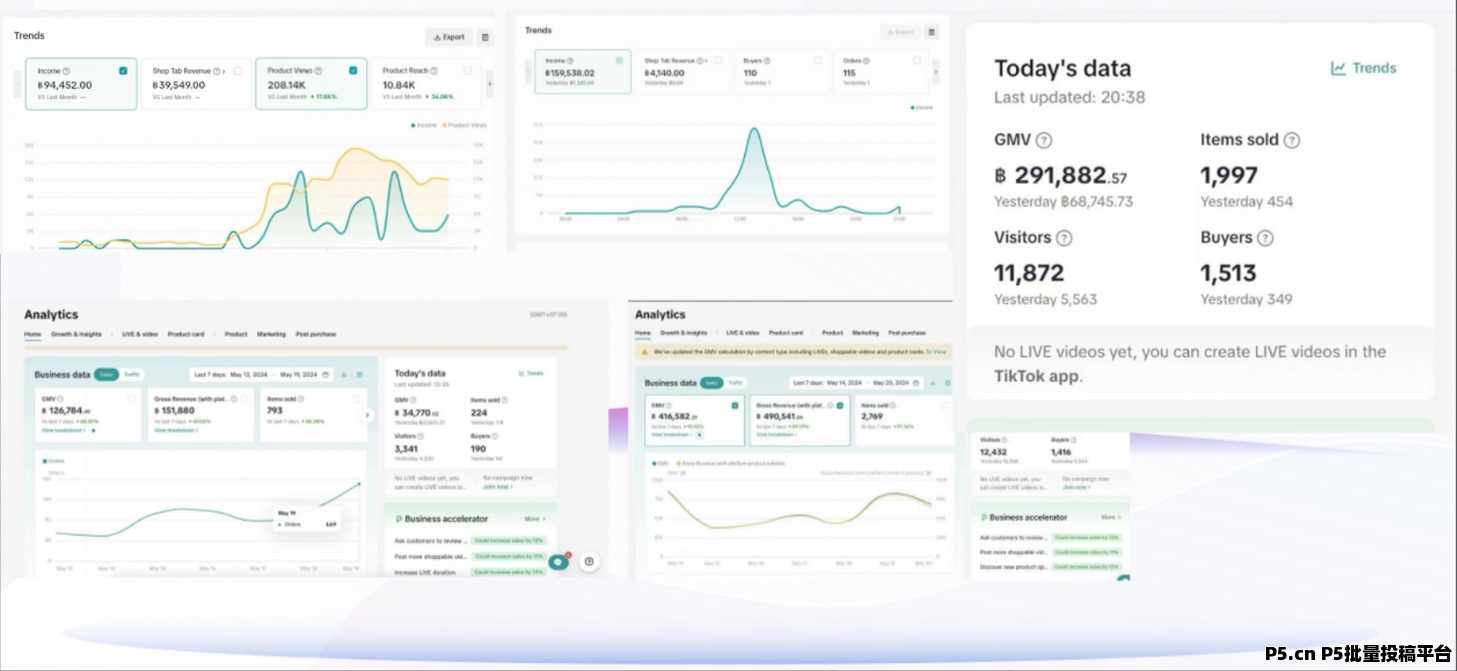The width and height of the screenshot is (1457, 671).
Task: Click the peak of the teal income chart line
Action: click(752, 130)
